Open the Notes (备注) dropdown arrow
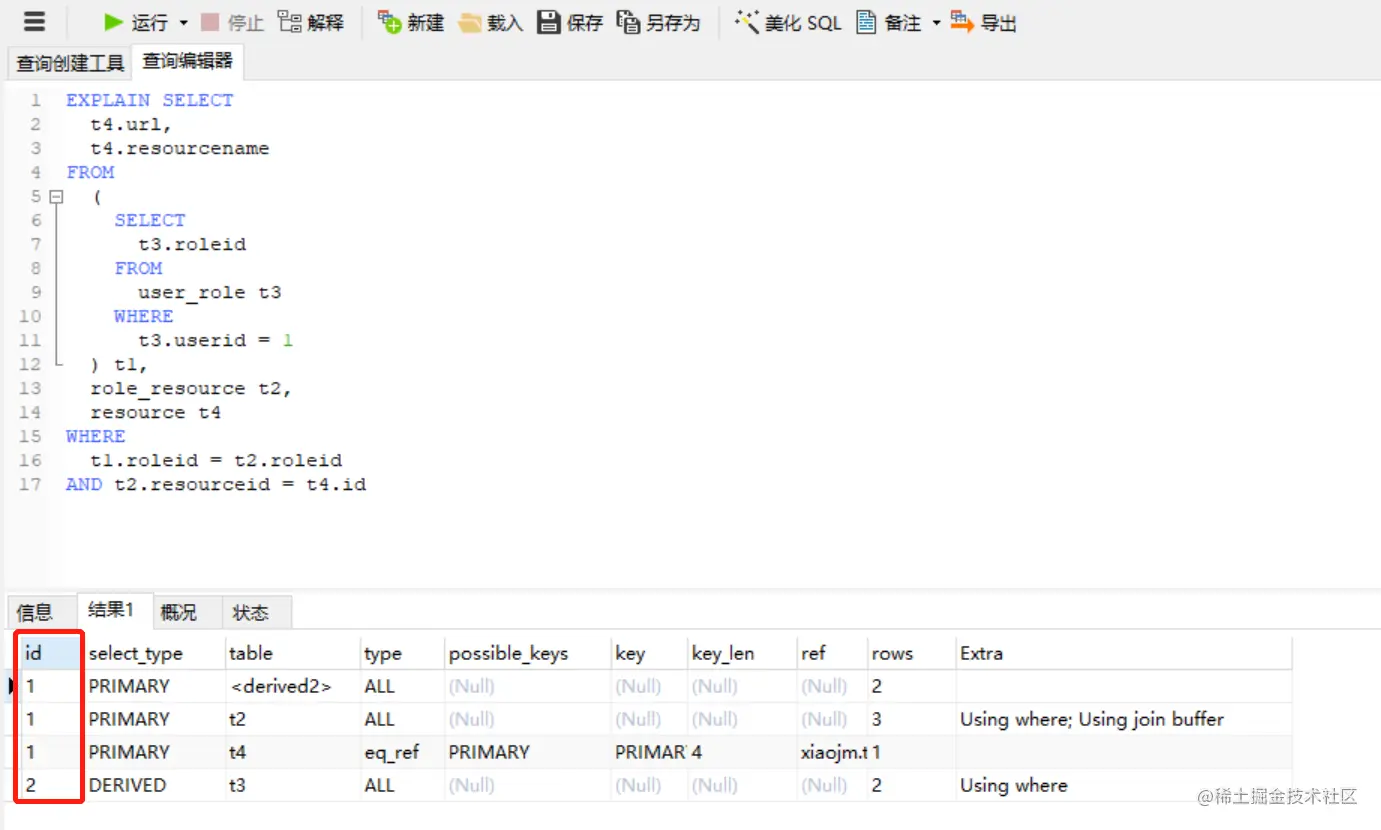 [x=937, y=23]
